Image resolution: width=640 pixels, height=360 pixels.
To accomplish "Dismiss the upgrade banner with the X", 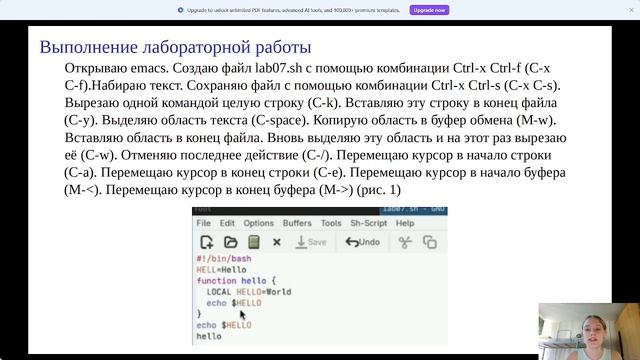I will (x=631, y=10).
